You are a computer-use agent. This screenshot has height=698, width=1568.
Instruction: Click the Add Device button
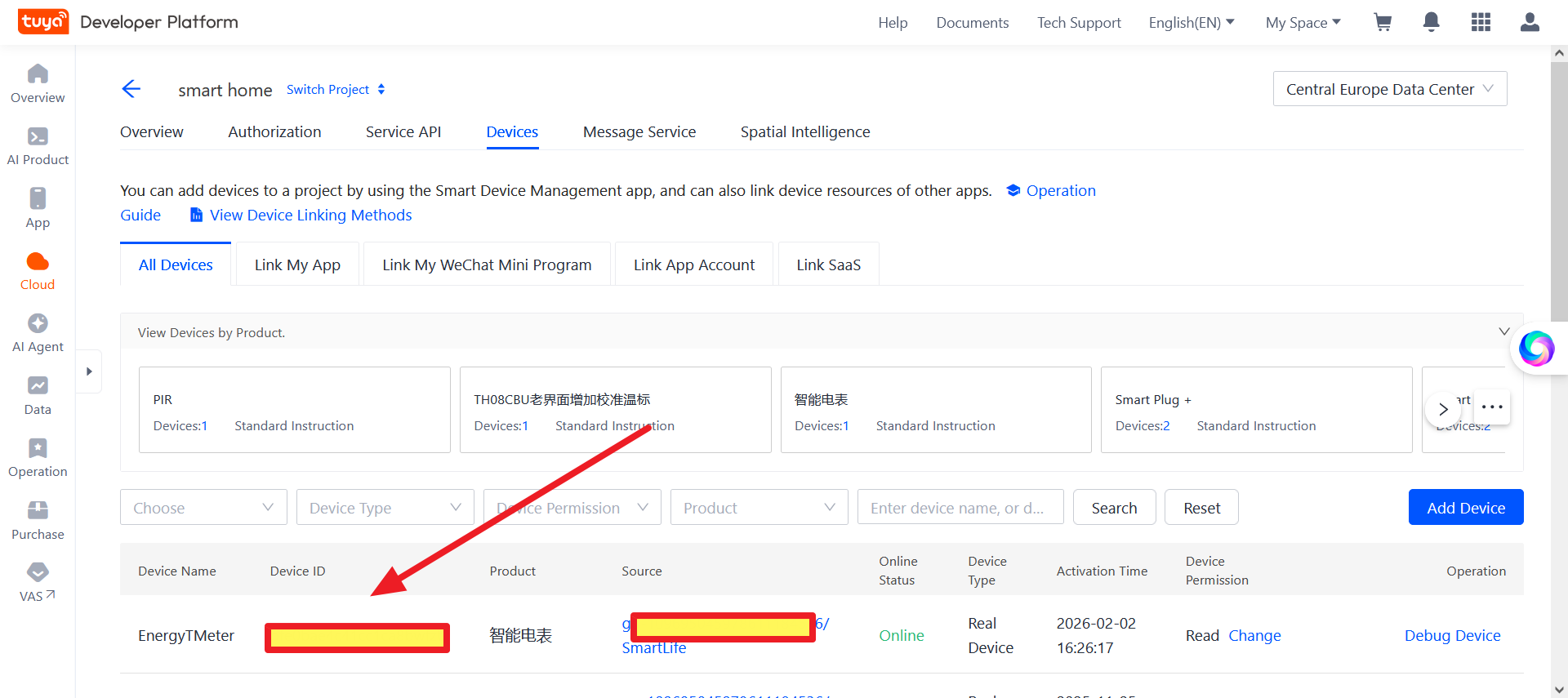point(1465,508)
